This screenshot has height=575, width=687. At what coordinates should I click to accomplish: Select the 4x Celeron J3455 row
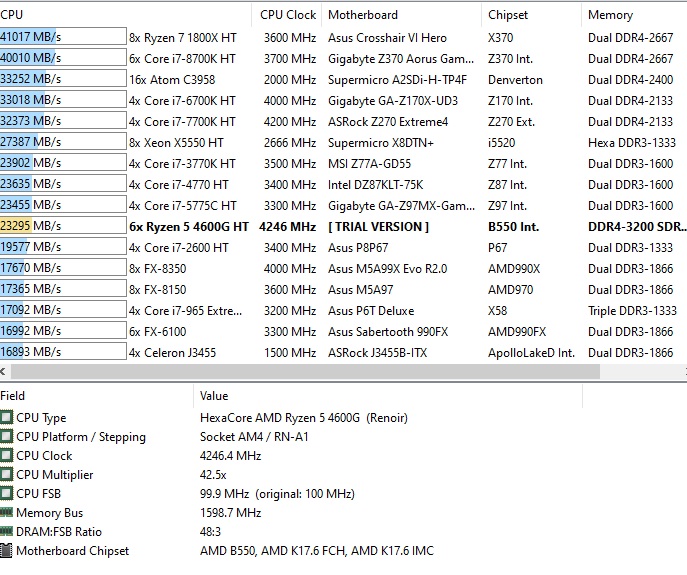(x=344, y=353)
